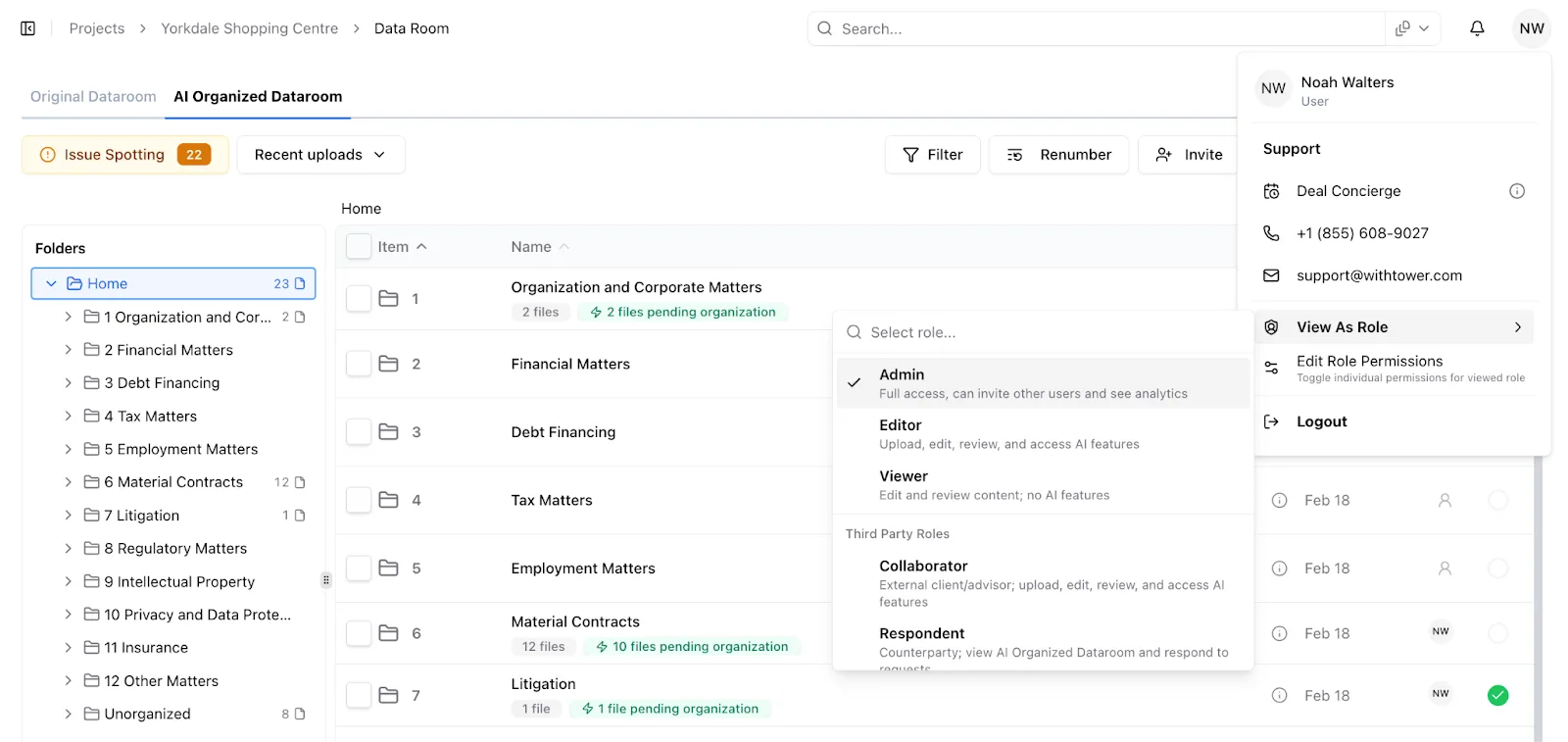Choose the Viewer role option
The height and width of the screenshot is (742, 1568).
(x=1043, y=485)
